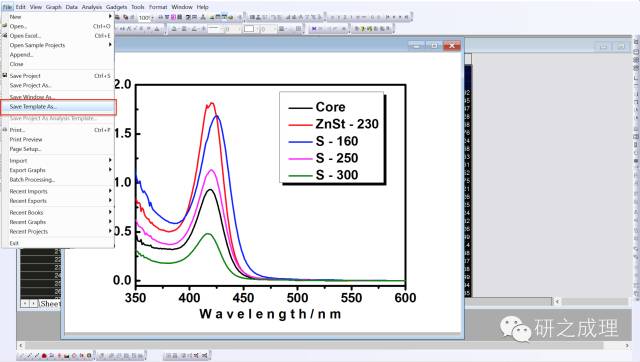Click the blue mask icon in the toolbar
640x362 pixels.
(x=314, y=29)
